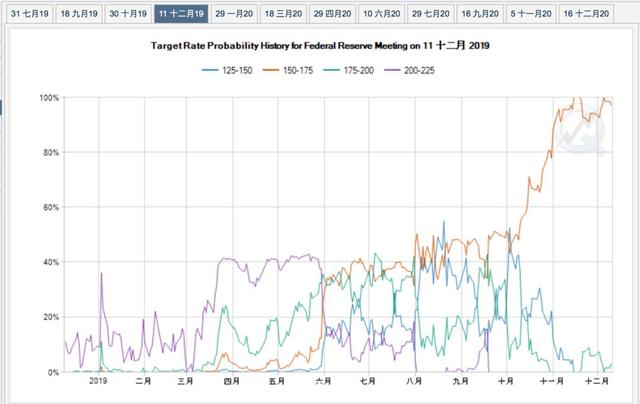Screen dimensions: 640x404
Task: Select the 29 四月20 tab
Action: point(334,14)
